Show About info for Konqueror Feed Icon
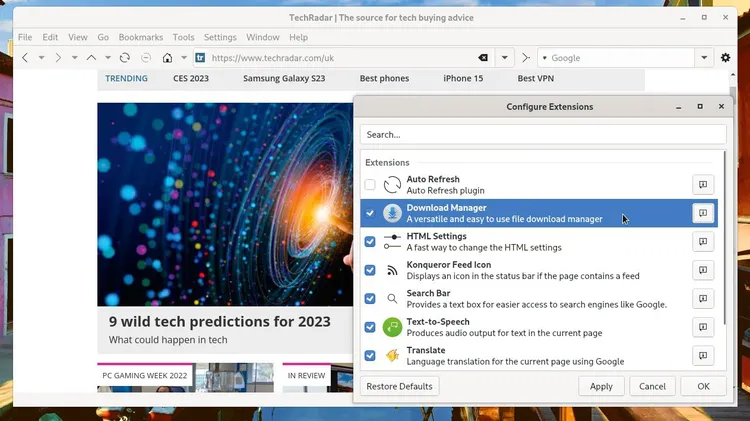750x421 pixels. click(x=703, y=270)
